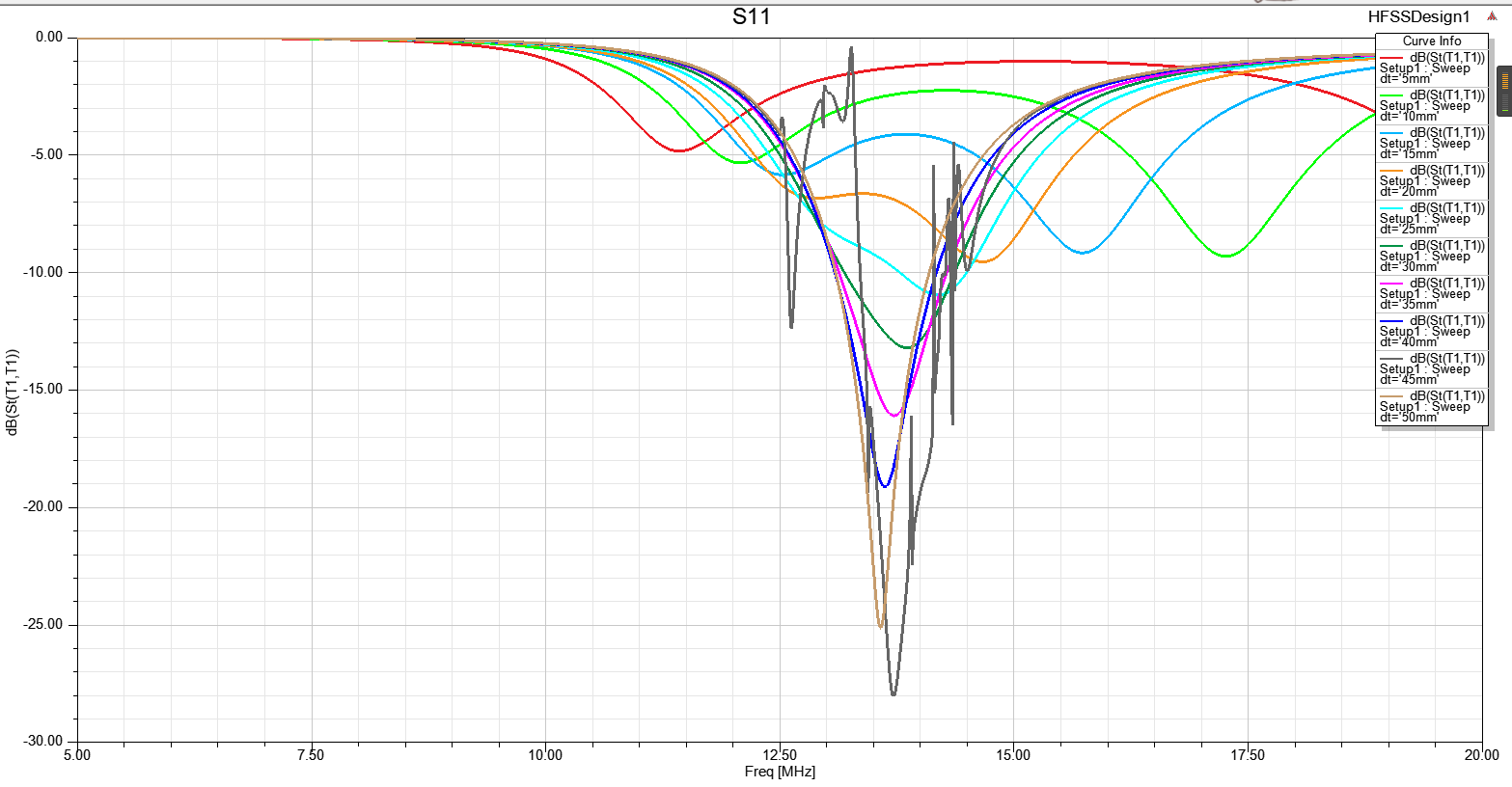The image size is (1512, 787).
Task: Select the green legend line for dt='10mm'
Action: tap(1393, 96)
